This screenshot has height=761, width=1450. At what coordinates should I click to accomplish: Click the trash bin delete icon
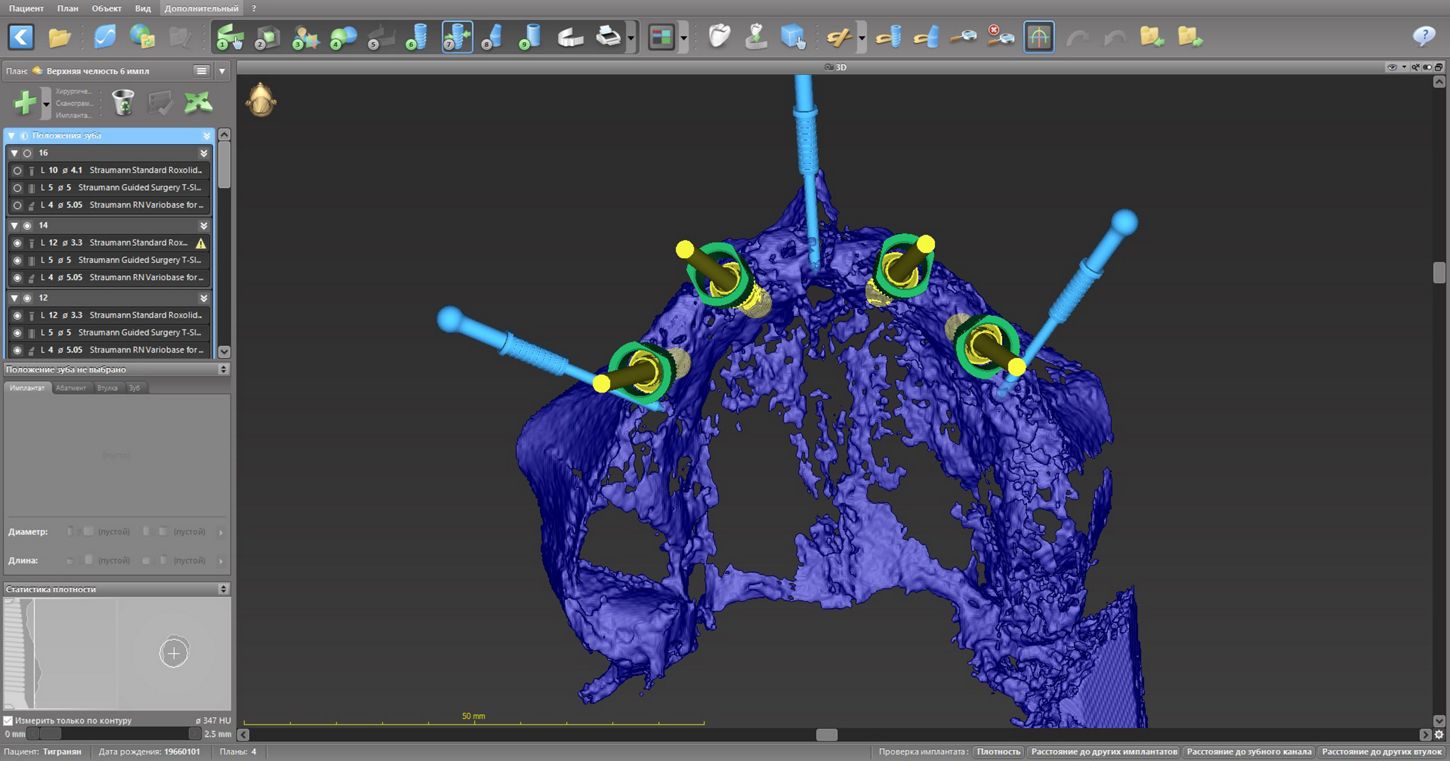point(122,102)
